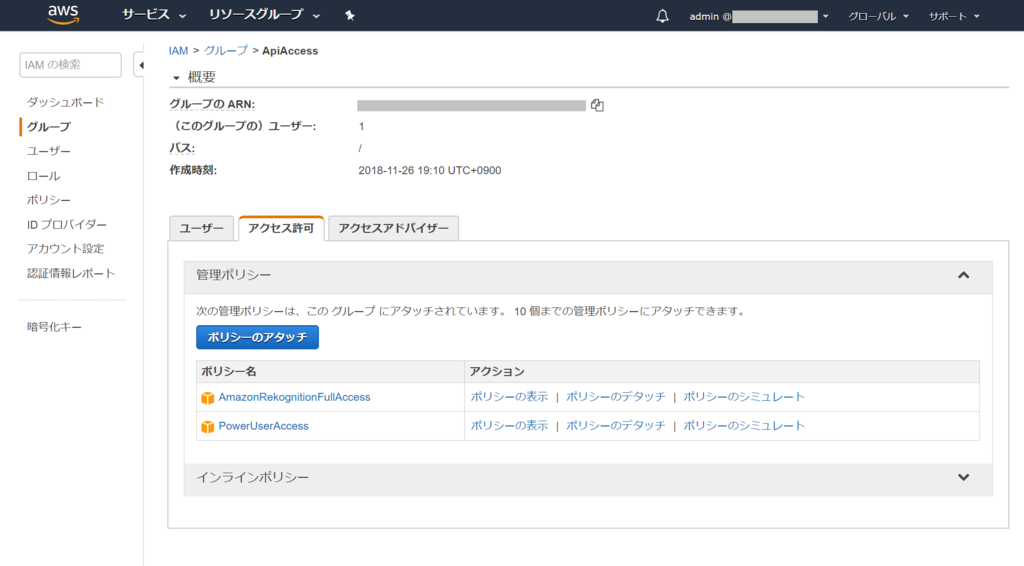Screen dimensions: 1024x566
Task: Click the PowerUserAccess policy cube icon
Action: (x=208, y=426)
